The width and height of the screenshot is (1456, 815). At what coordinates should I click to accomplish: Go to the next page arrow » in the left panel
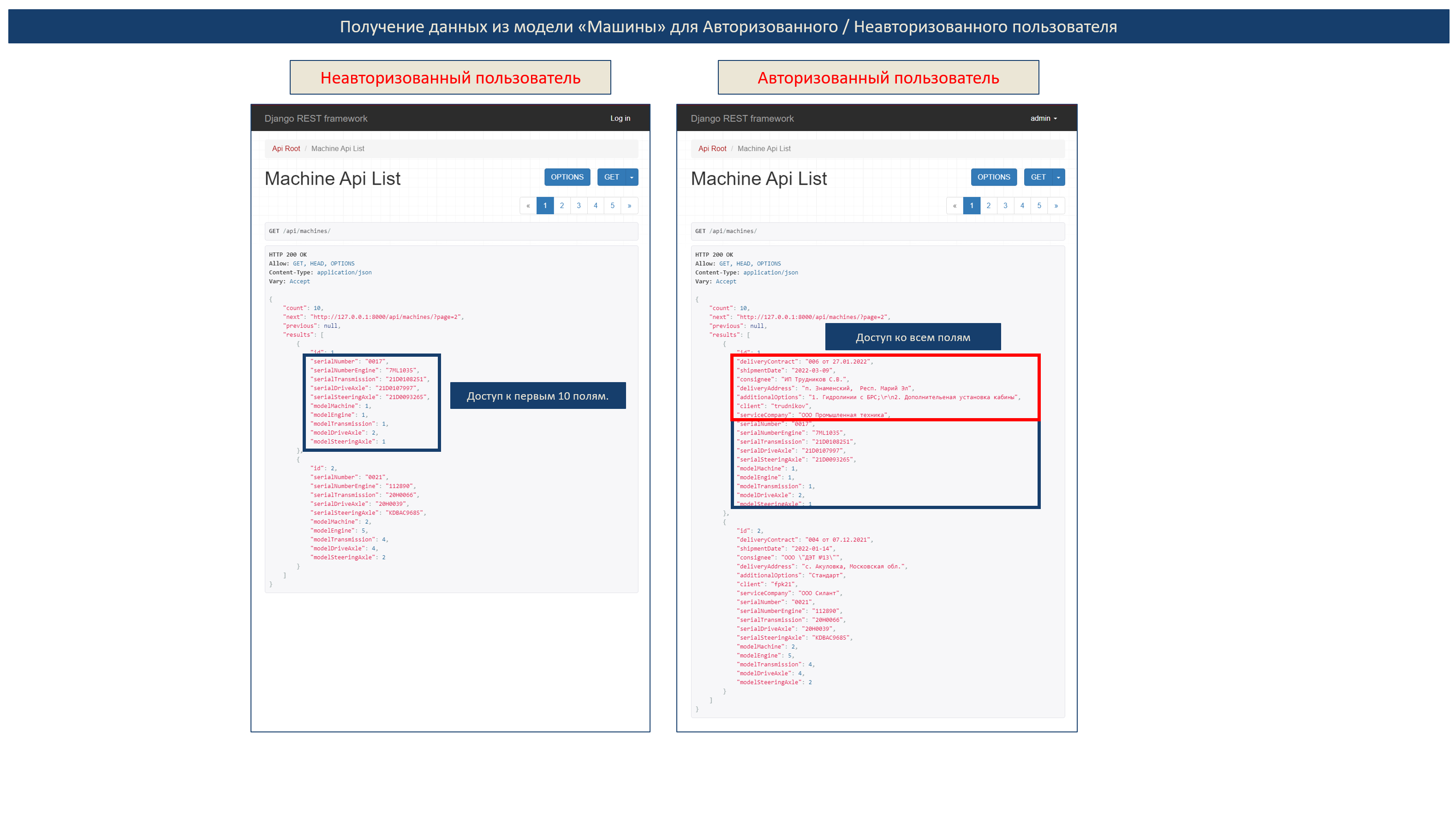(x=630, y=205)
